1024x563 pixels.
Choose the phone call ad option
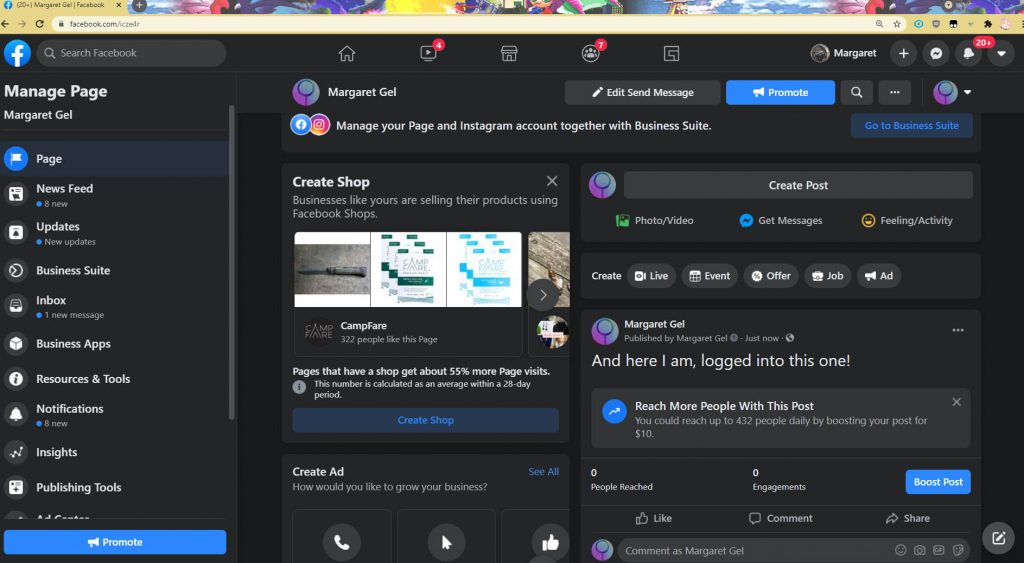(342, 542)
